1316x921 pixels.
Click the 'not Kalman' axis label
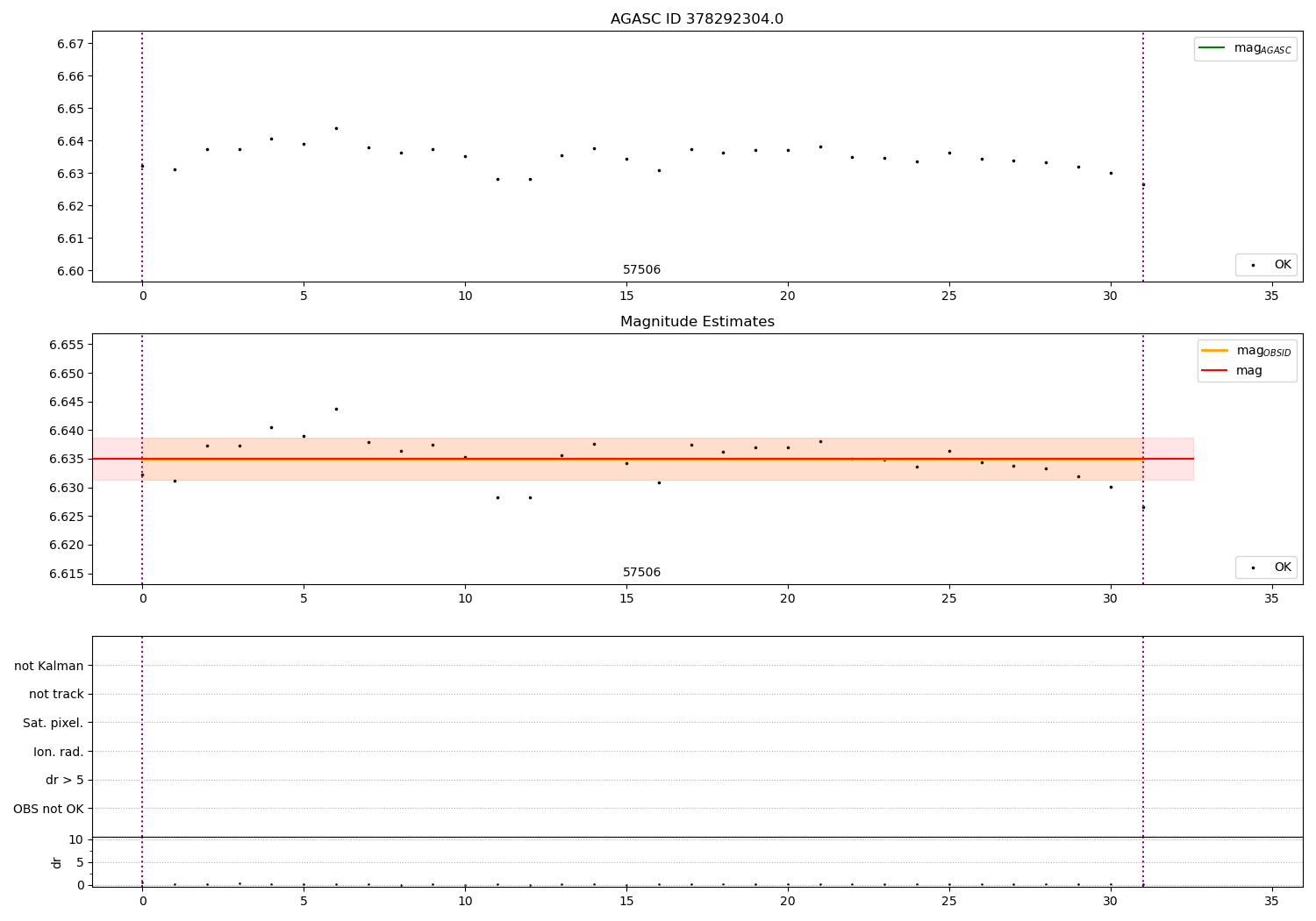(x=49, y=667)
